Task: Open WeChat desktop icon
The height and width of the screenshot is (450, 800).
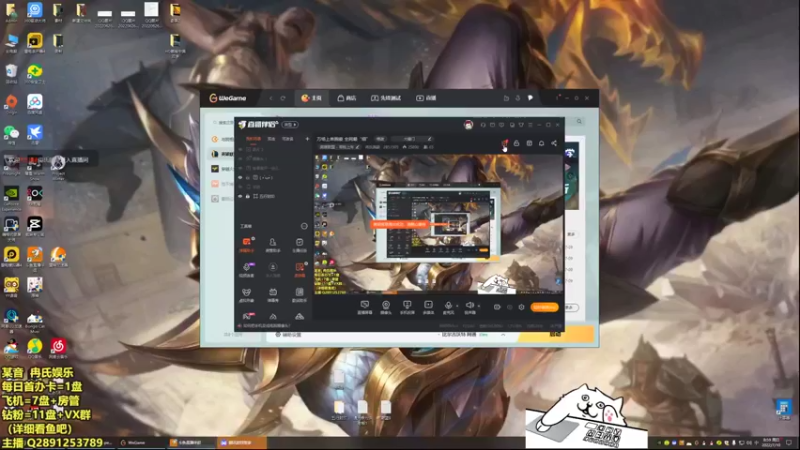Action: 11,134
